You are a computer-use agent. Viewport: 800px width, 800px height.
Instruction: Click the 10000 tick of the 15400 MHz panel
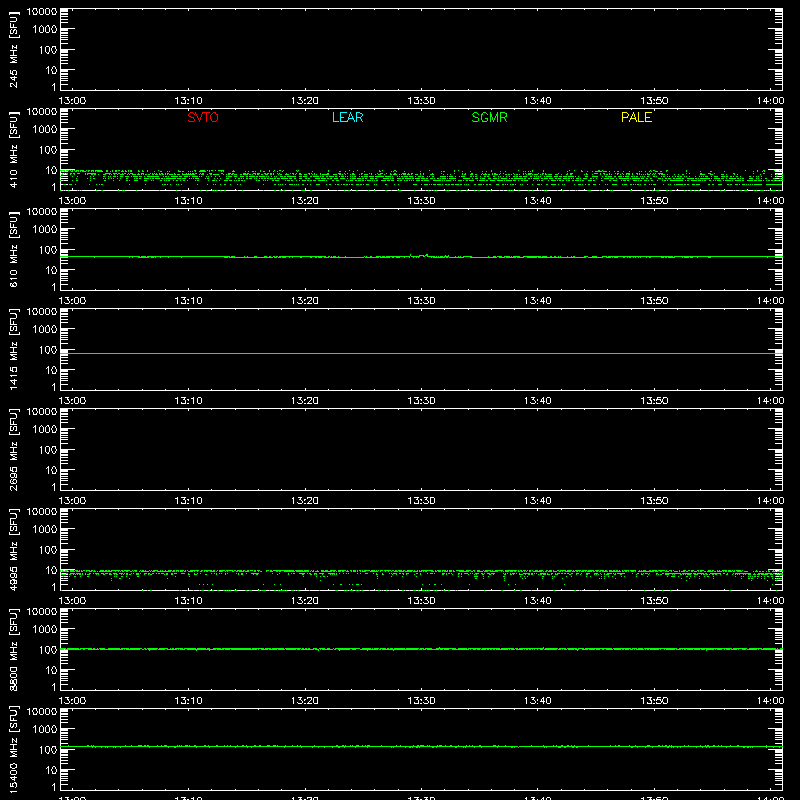pyautogui.click(x=42, y=712)
